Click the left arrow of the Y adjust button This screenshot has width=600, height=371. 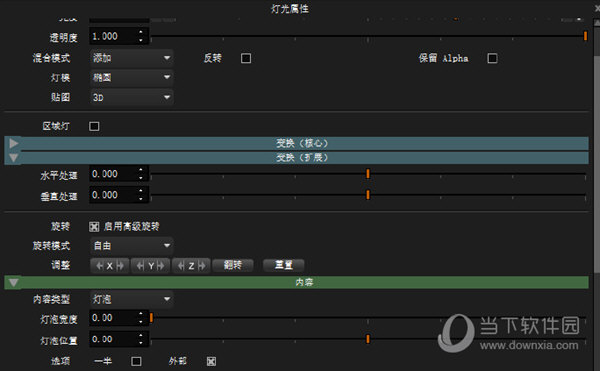coord(140,265)
